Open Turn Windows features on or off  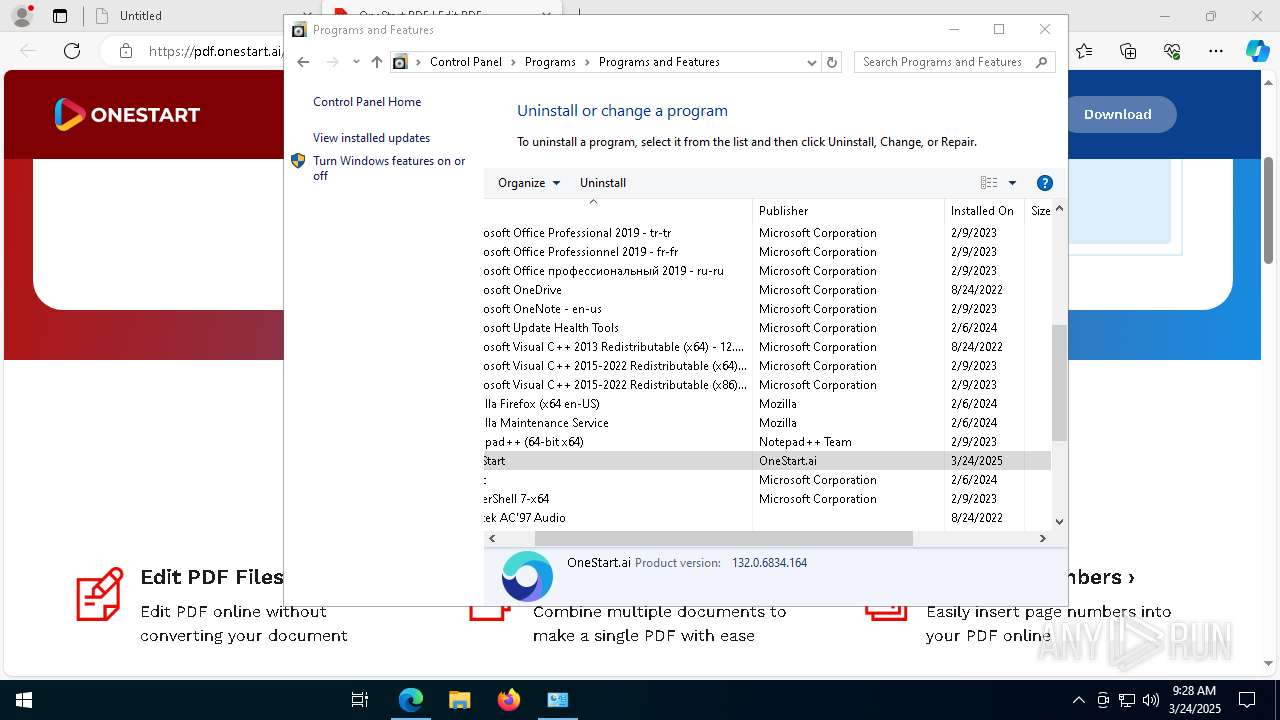[x=389, y=168]
